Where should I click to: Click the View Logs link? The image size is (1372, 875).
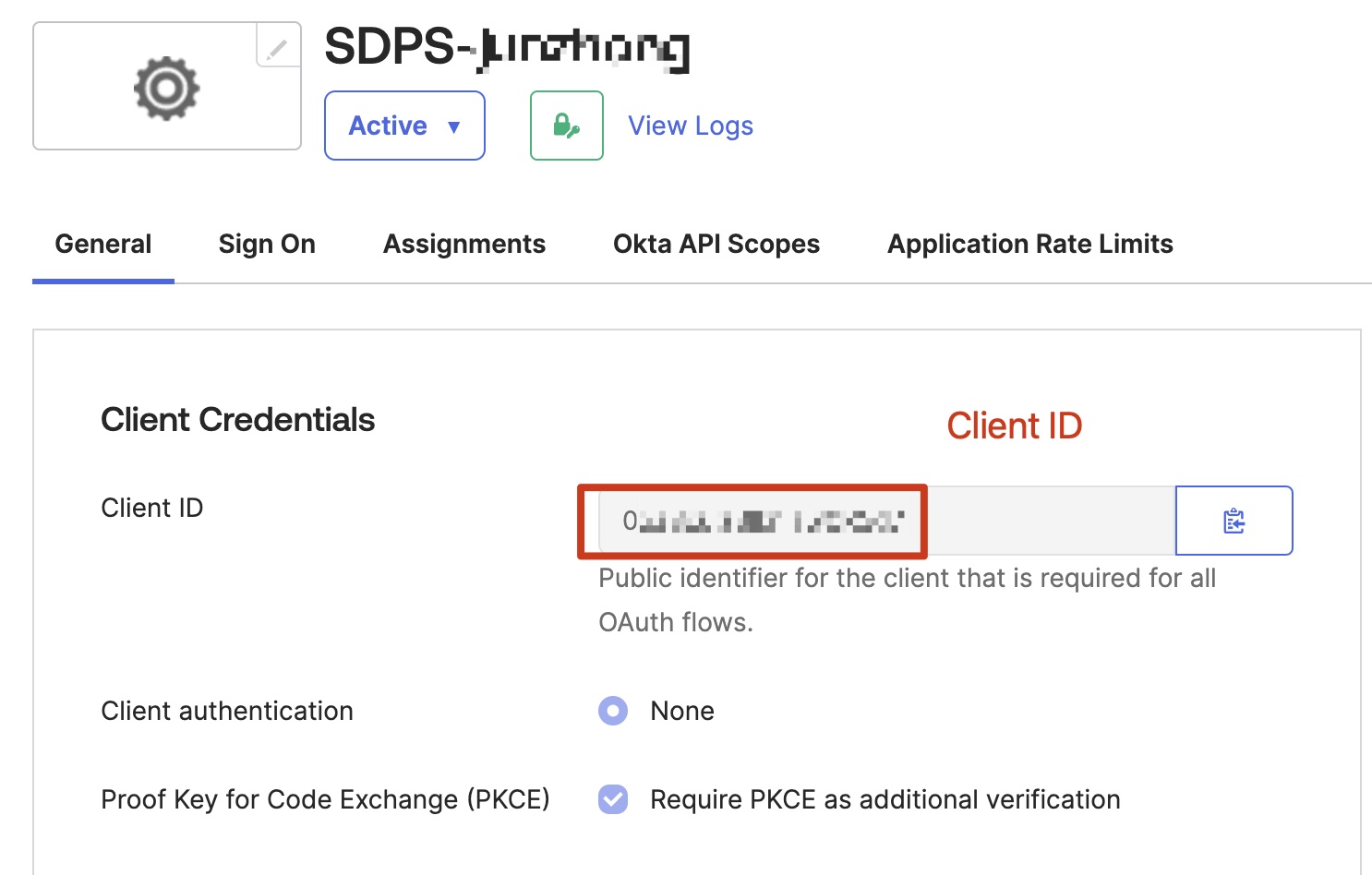click(690, 126)
